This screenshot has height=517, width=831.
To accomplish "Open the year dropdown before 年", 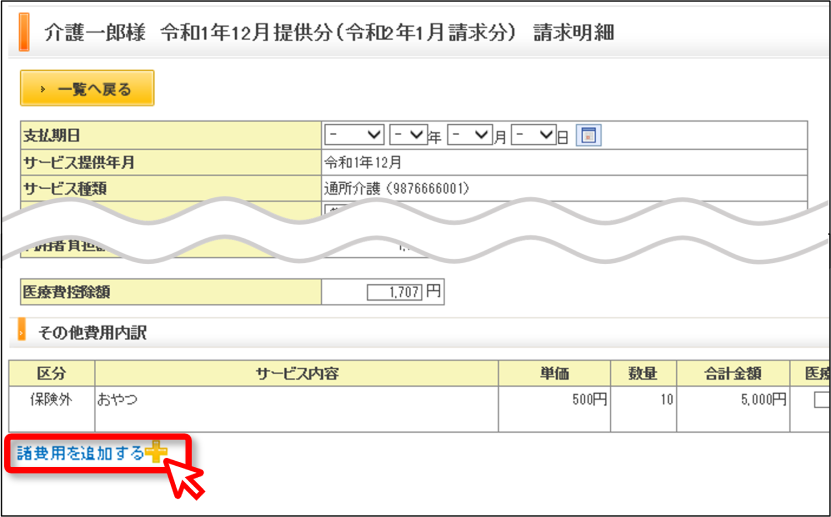I will (408, 135).
